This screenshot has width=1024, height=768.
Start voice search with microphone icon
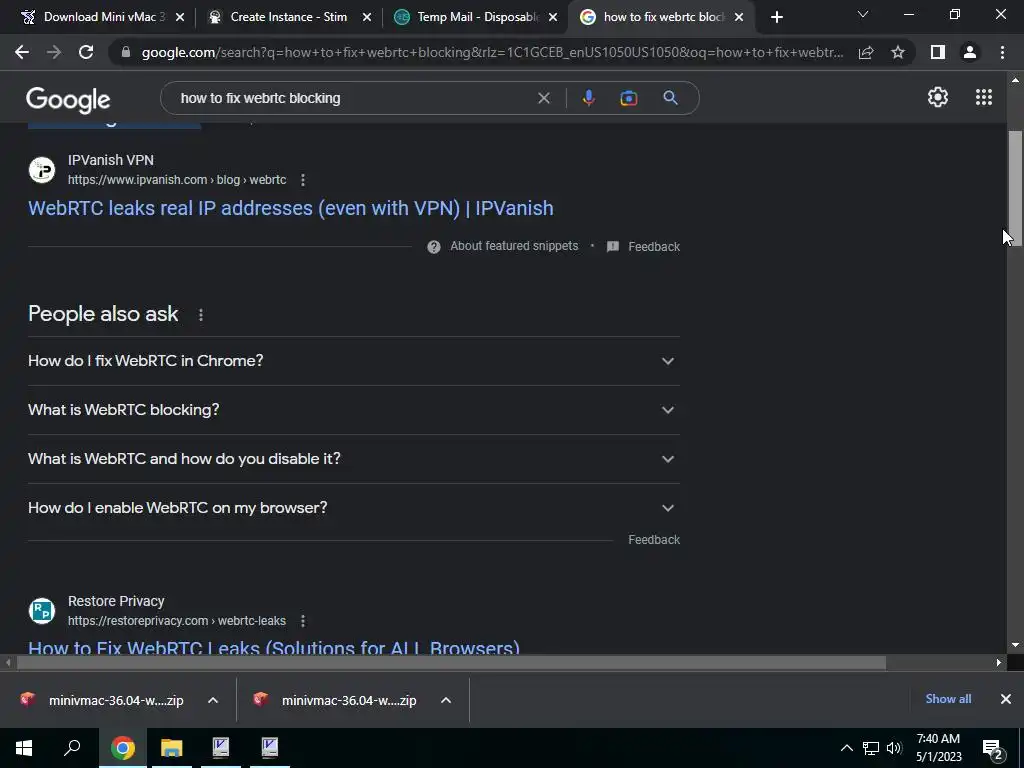coord(588,98)
